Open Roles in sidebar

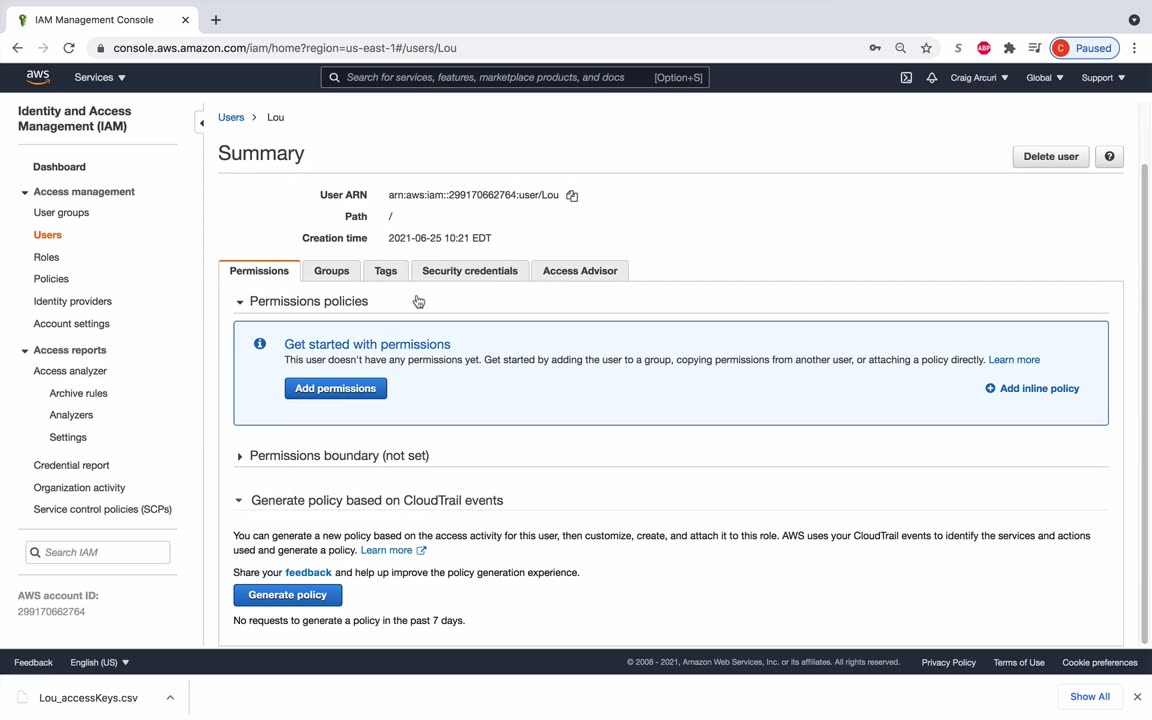click(x=46, y=257)
